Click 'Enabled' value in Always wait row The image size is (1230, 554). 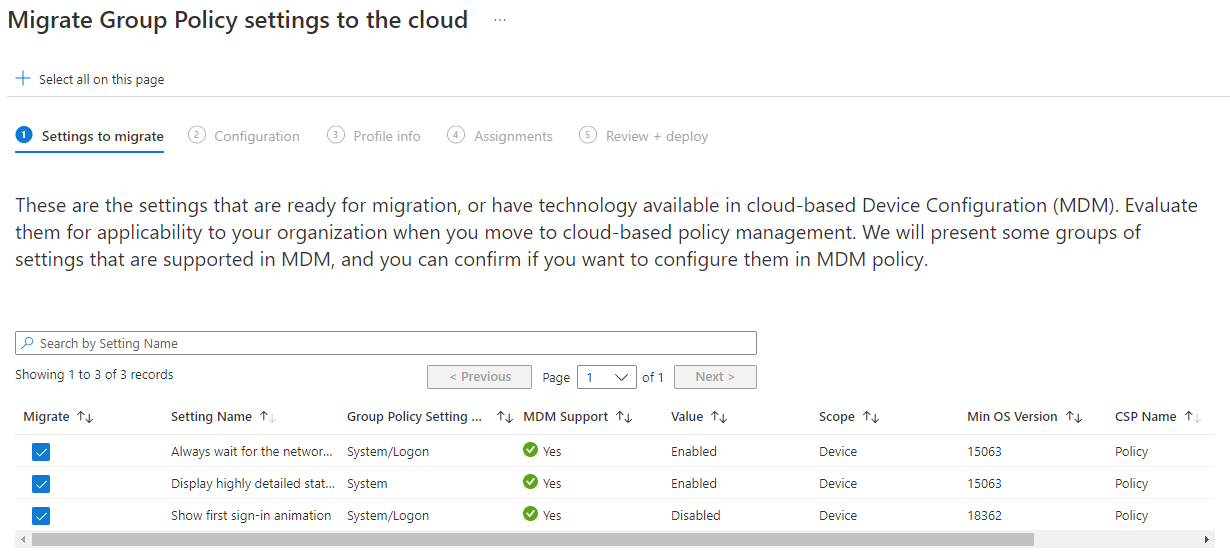coord(694,451)
